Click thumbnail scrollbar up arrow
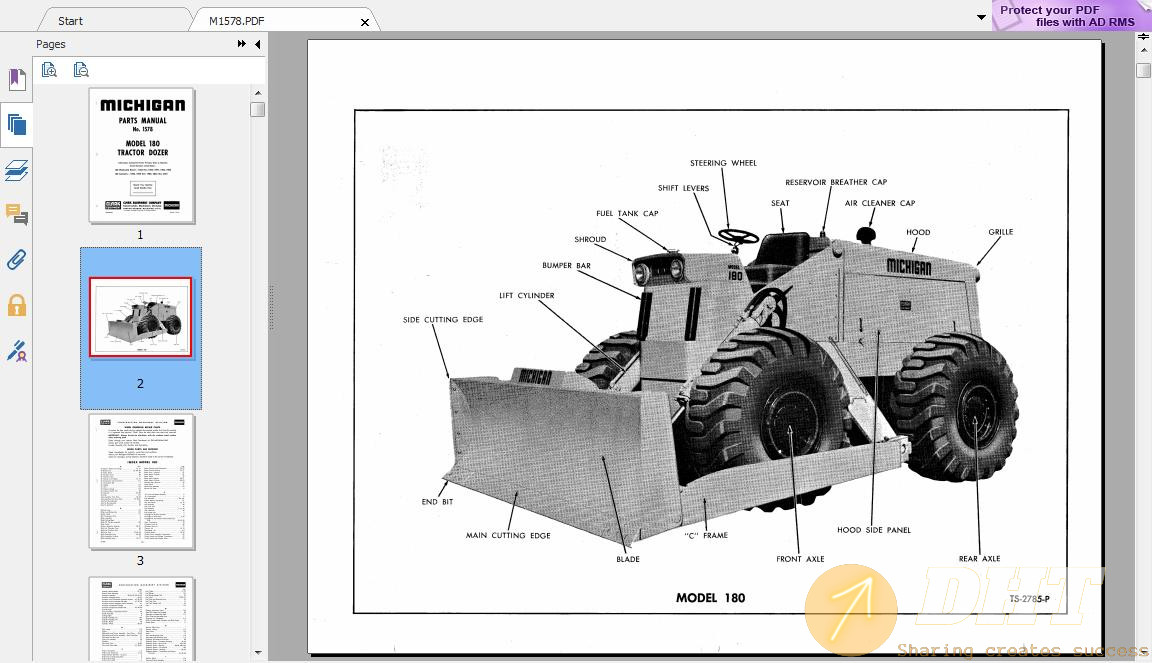 [x=258, y=93]
